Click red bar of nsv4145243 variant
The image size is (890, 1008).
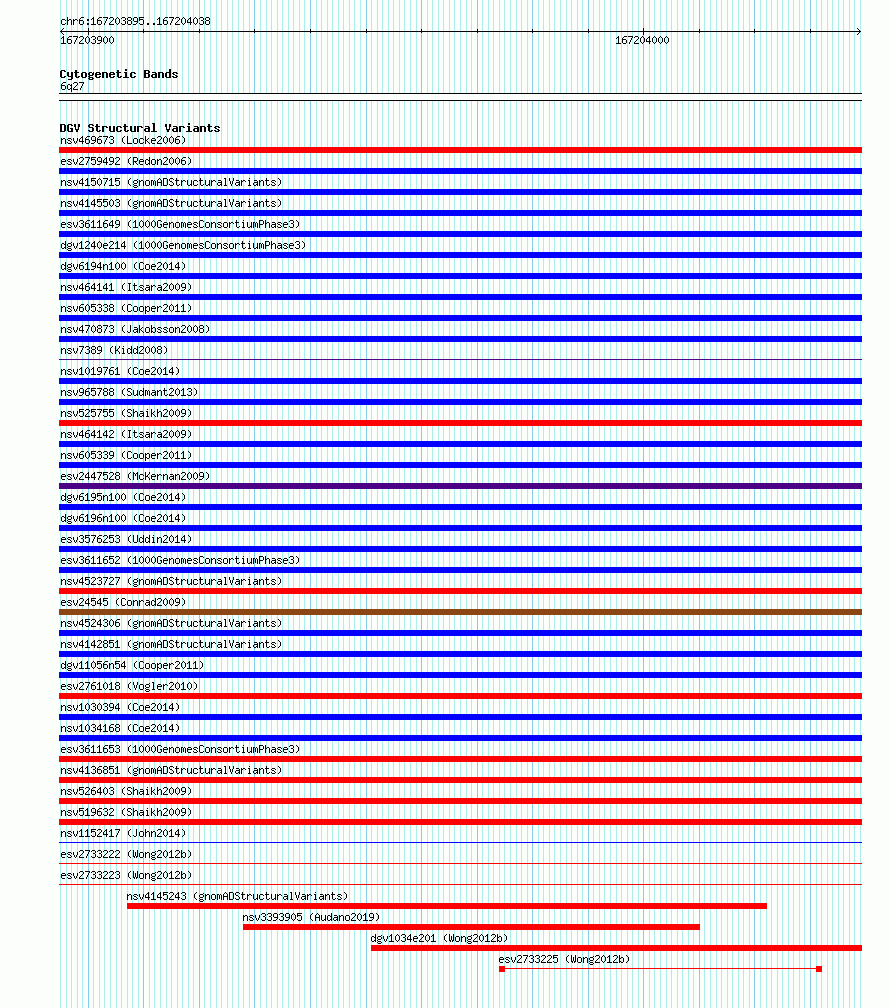(447, 906)
